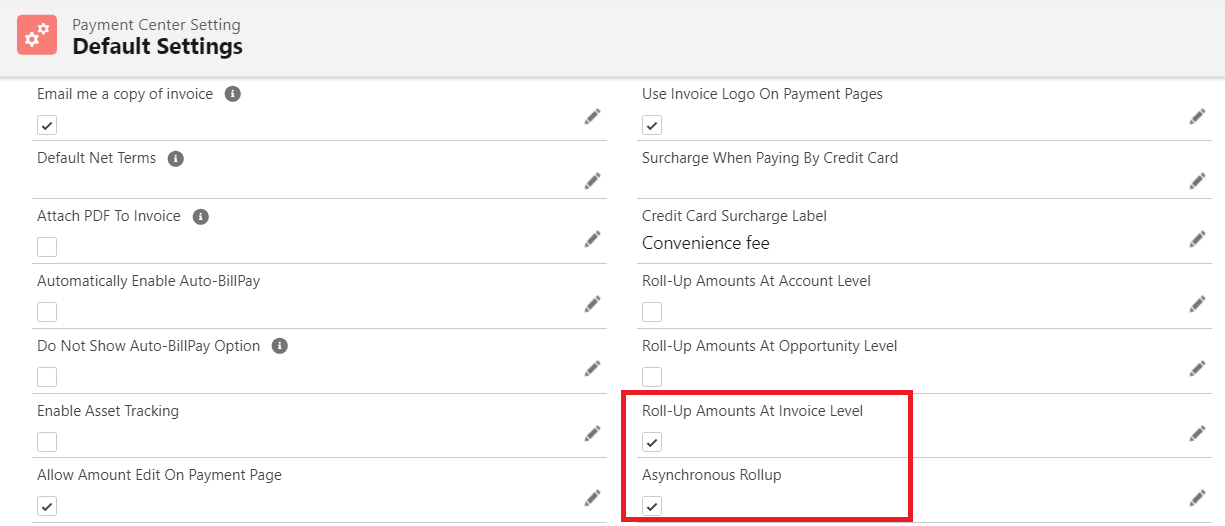Viewport: 1225px width, 526px height.
Task: Click edit icon for Enable Asset Tracking
Action: click(592, 433)
